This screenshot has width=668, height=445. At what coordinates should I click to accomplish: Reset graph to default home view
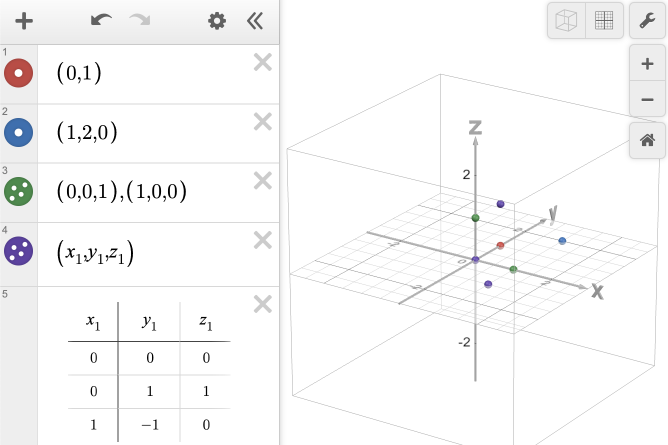coord(647,141)
